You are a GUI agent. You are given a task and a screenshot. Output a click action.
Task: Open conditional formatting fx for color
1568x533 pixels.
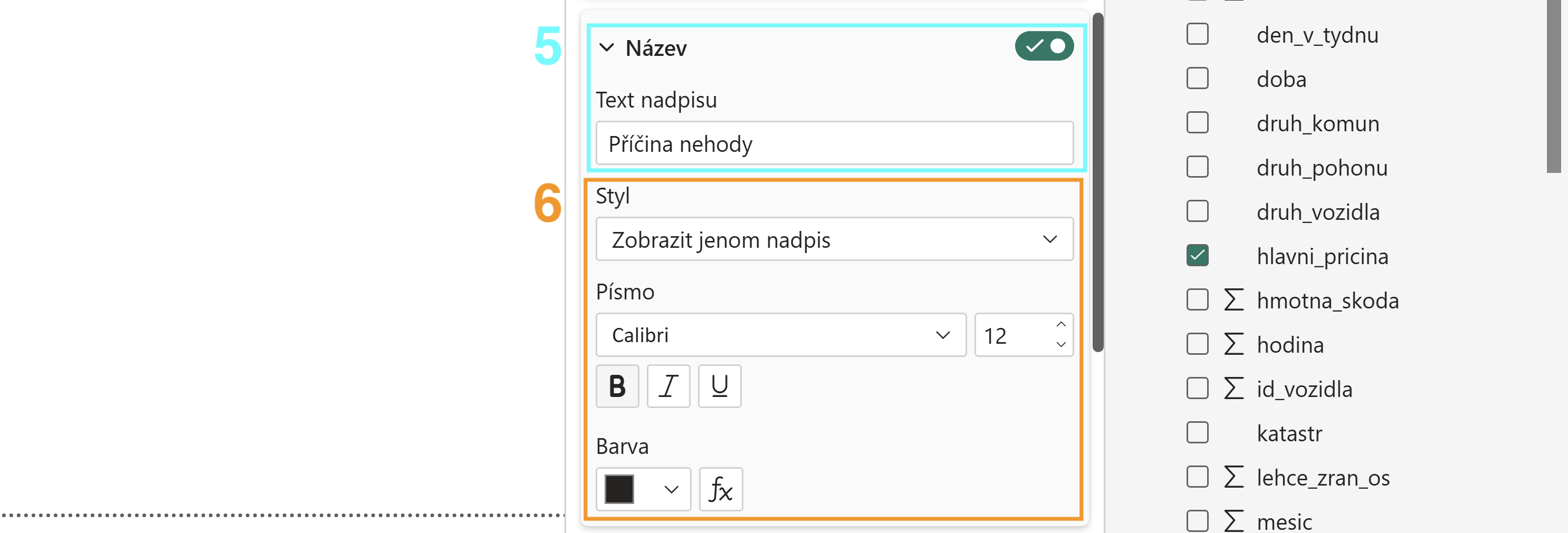(x=721, y=489)
